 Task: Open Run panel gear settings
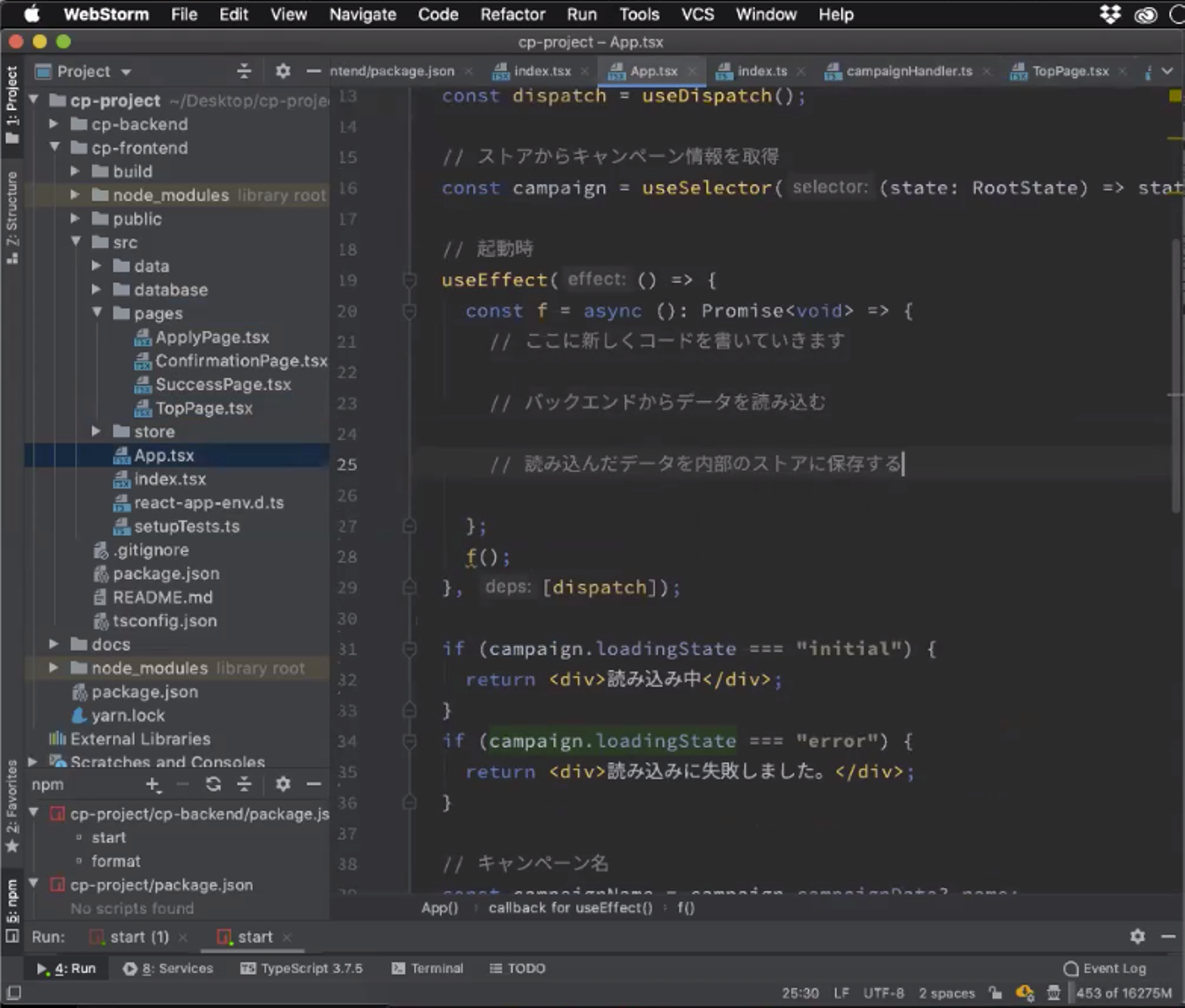[x=1137, y=936]
